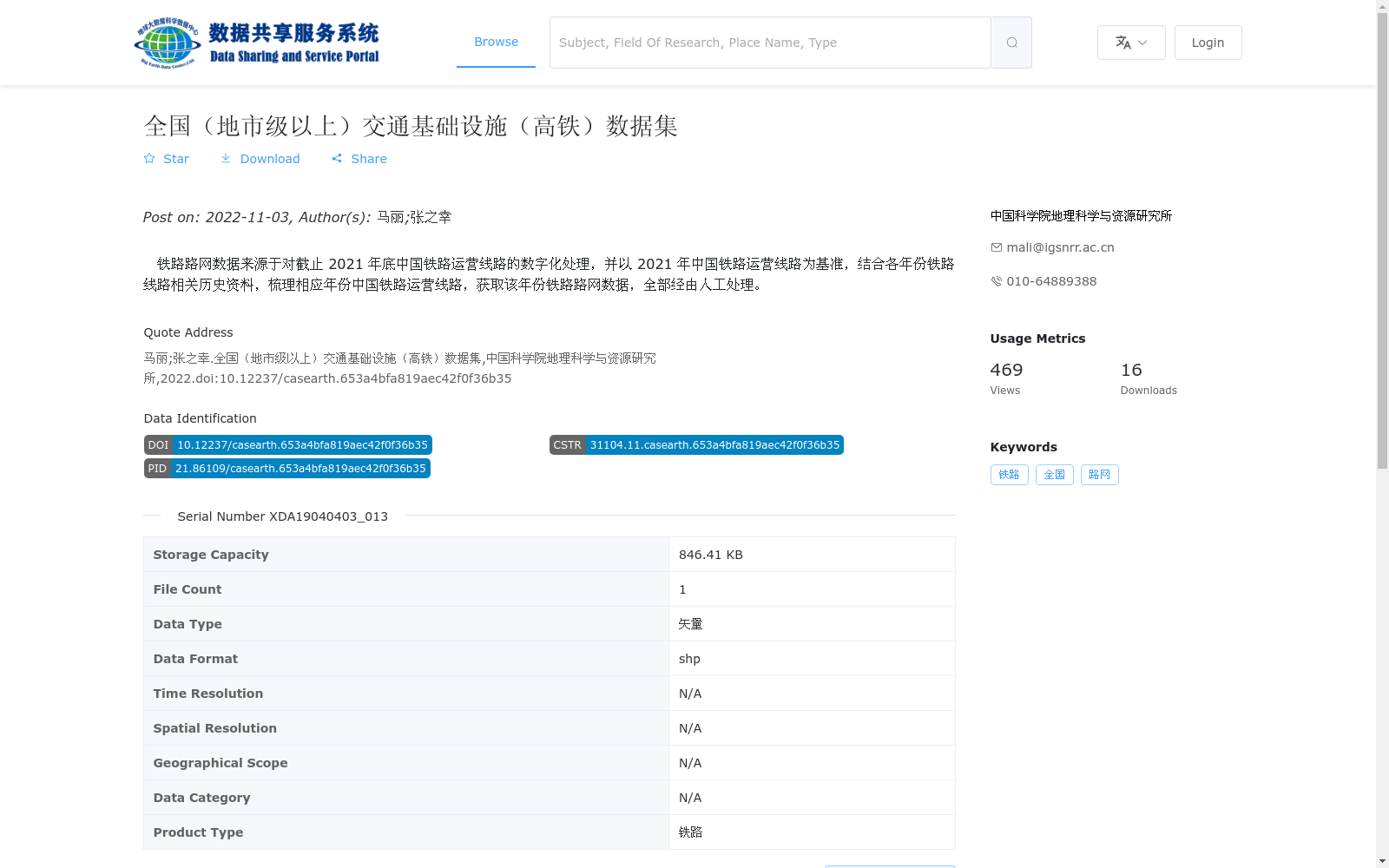The width and height of the screenshot is (1389, 868).
Task: Select the Download icon for this dataset
Action: (226, 158)
